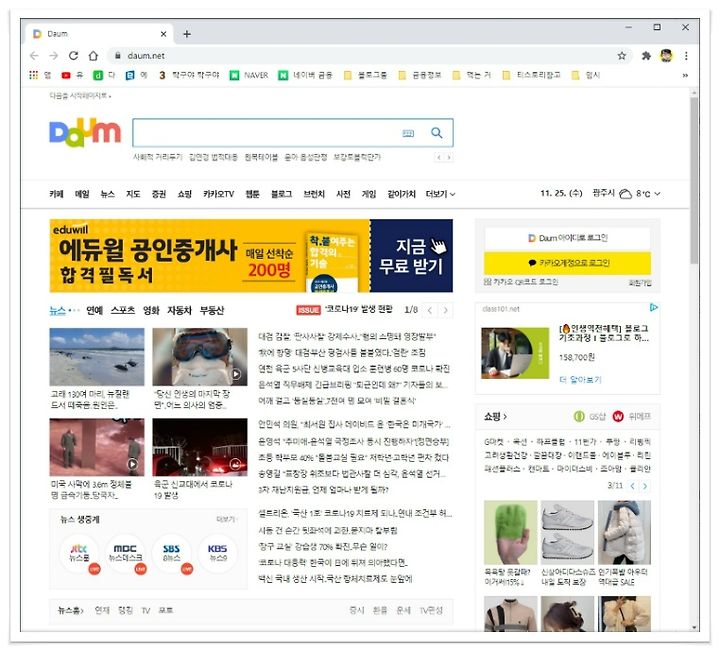Click the Daum ID login button
The image size is (720, 651).
568,238
